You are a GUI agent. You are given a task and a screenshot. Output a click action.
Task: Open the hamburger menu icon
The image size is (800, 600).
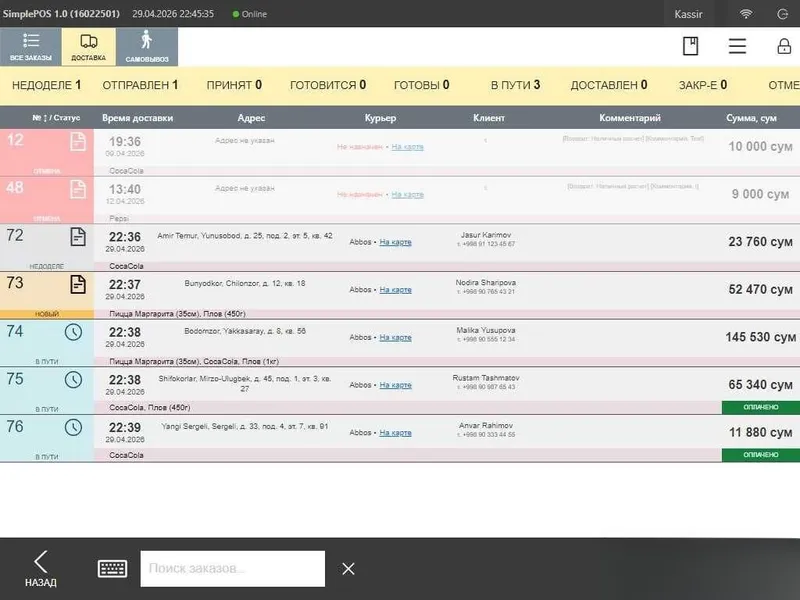(x=737, y=46)
